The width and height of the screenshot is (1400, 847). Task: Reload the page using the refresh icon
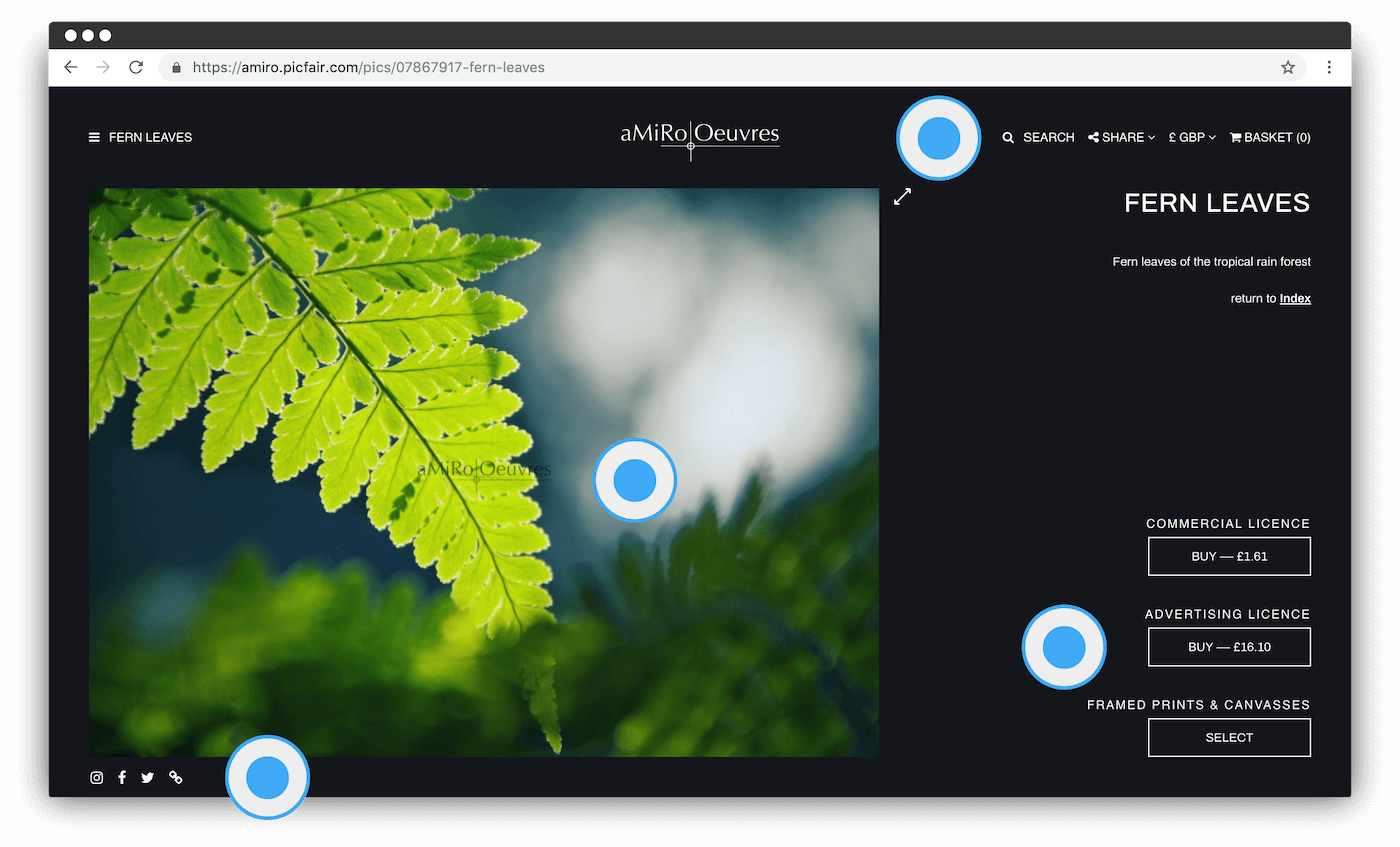click(136, 67)
